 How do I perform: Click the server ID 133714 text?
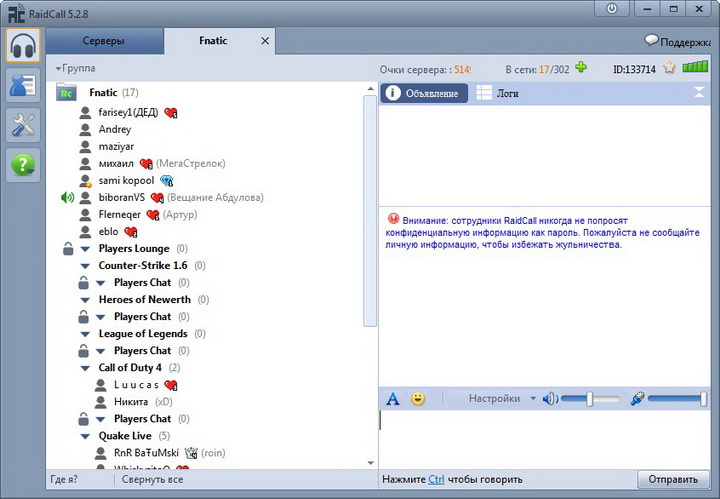634,69
